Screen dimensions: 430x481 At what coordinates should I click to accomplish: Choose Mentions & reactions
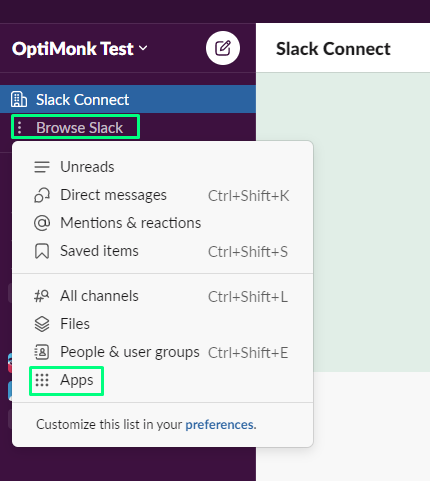[163, 223]
